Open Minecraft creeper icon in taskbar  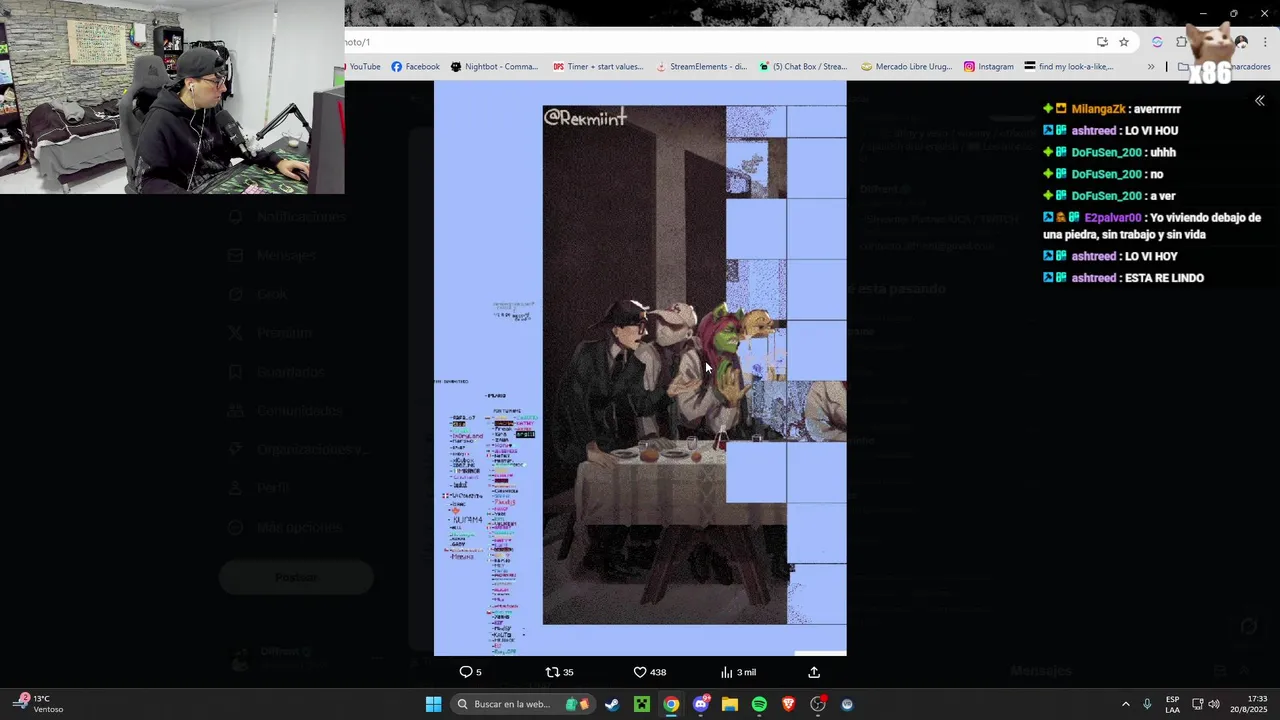(x=641, y=704)
